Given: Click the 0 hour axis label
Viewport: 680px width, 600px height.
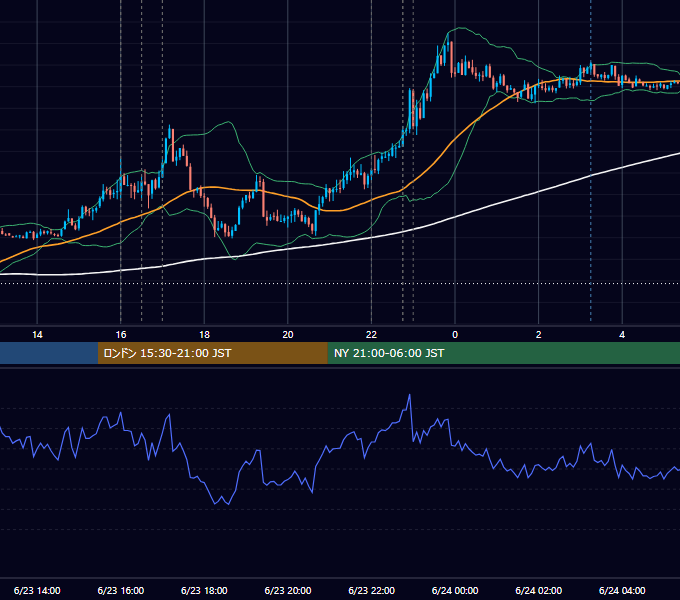Looking at the screenshot, I should [x=455, y=335].
